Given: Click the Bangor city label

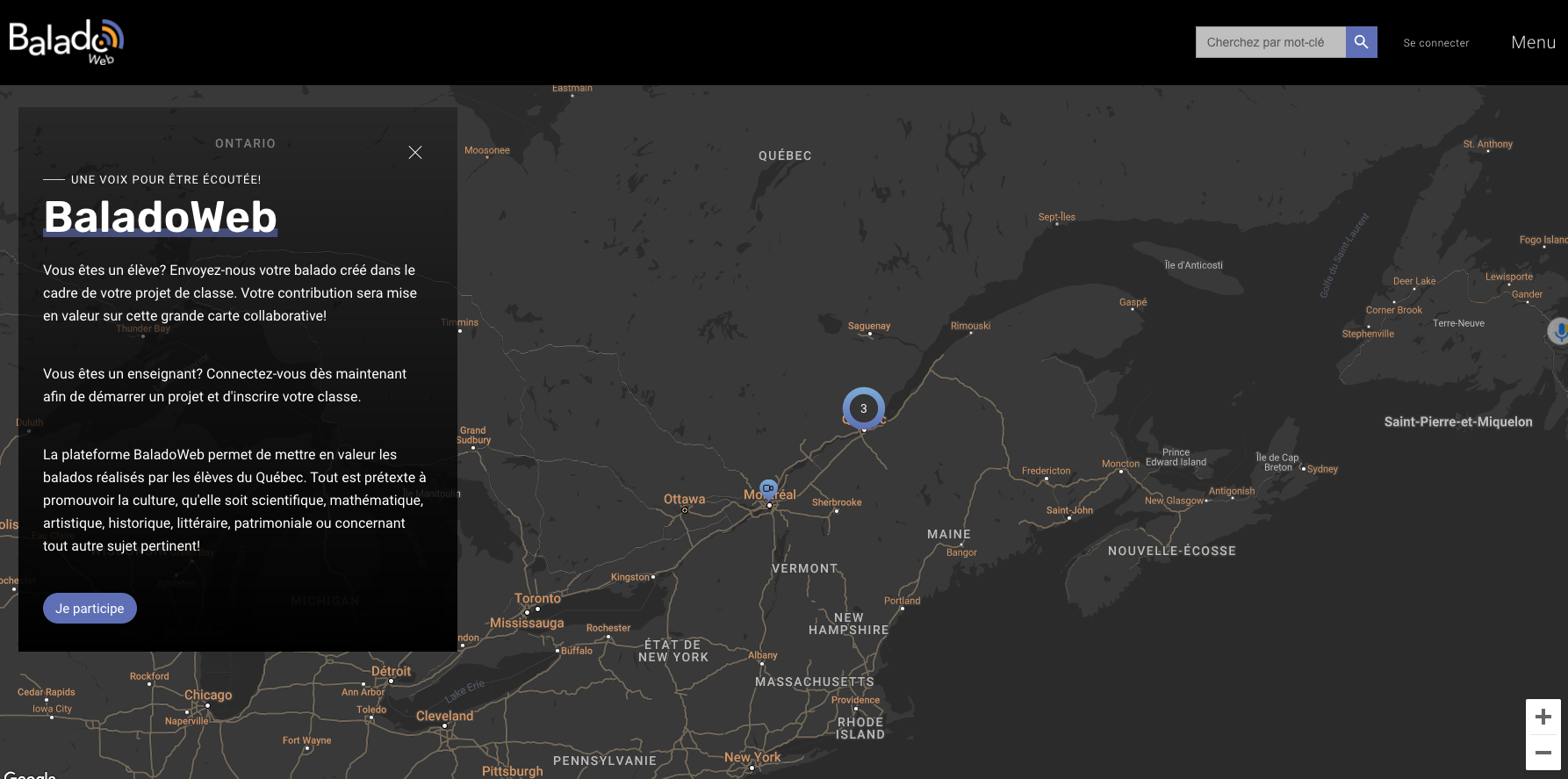Looking at the screenshot, I should [961, 552].
